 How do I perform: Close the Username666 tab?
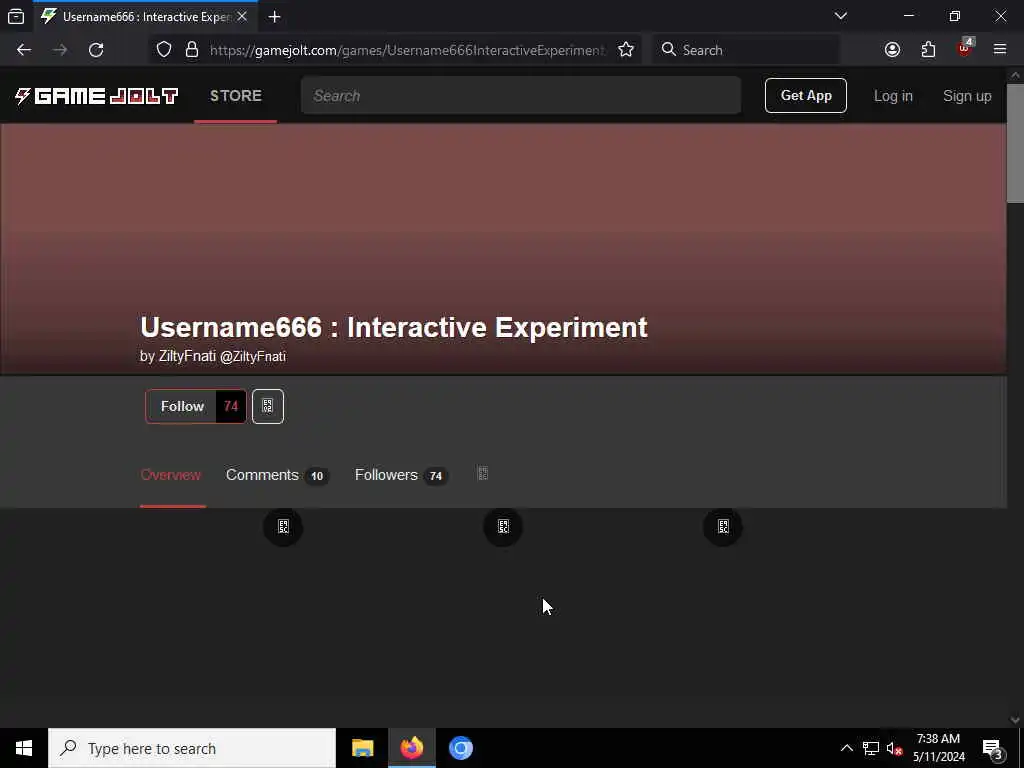tap(242, 16)
